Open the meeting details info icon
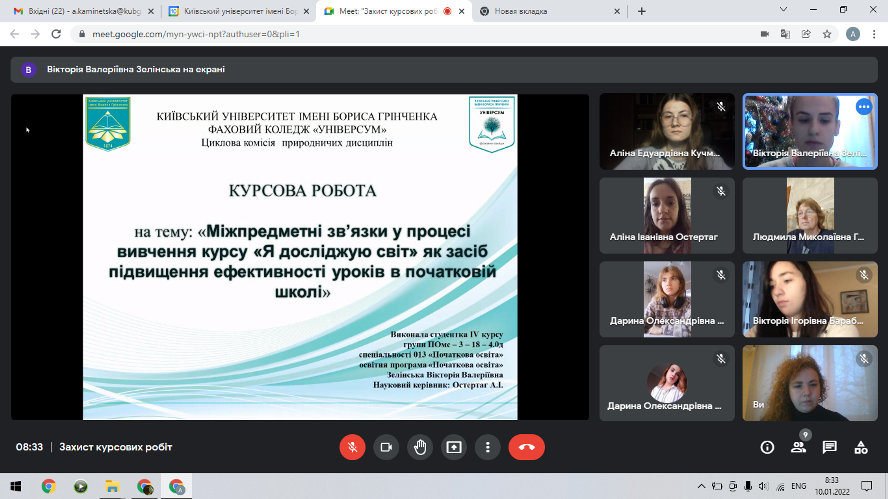The image size is (888, 499). click(x=767, y=447)
